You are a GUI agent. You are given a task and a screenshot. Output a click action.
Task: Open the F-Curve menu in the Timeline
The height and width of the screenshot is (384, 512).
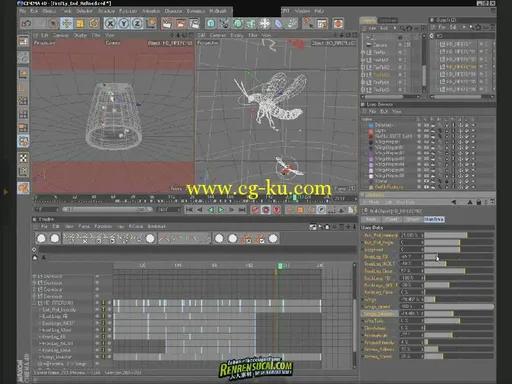[135, 226]
